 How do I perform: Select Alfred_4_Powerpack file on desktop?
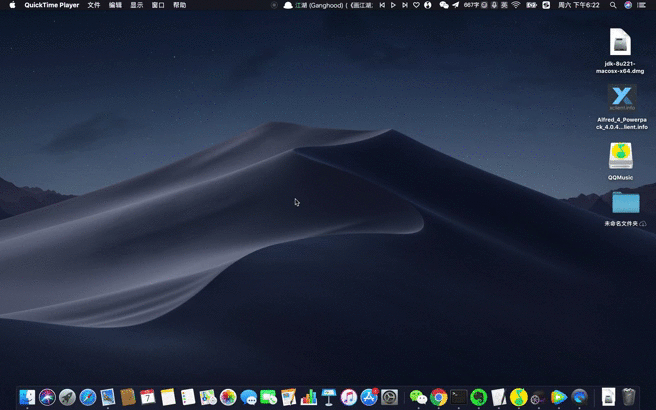(622, 107)
